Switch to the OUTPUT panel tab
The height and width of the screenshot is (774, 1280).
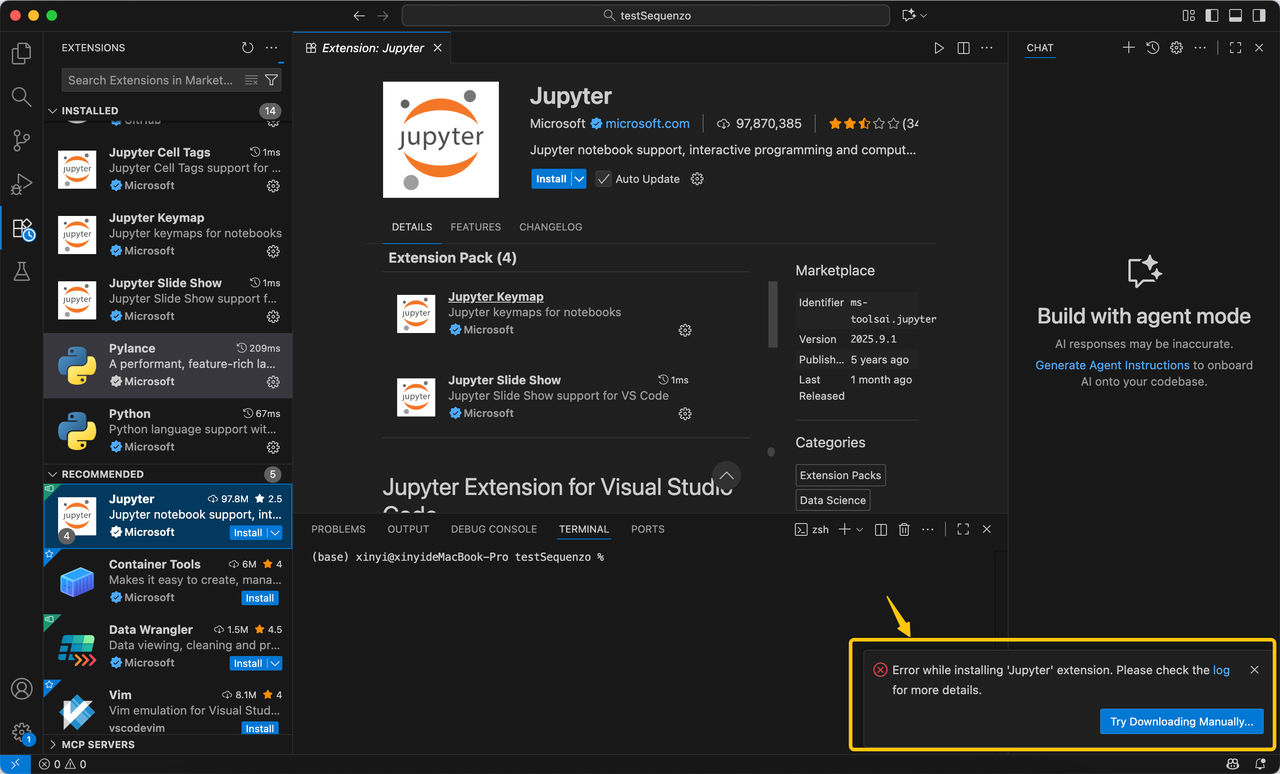[408, 529]
